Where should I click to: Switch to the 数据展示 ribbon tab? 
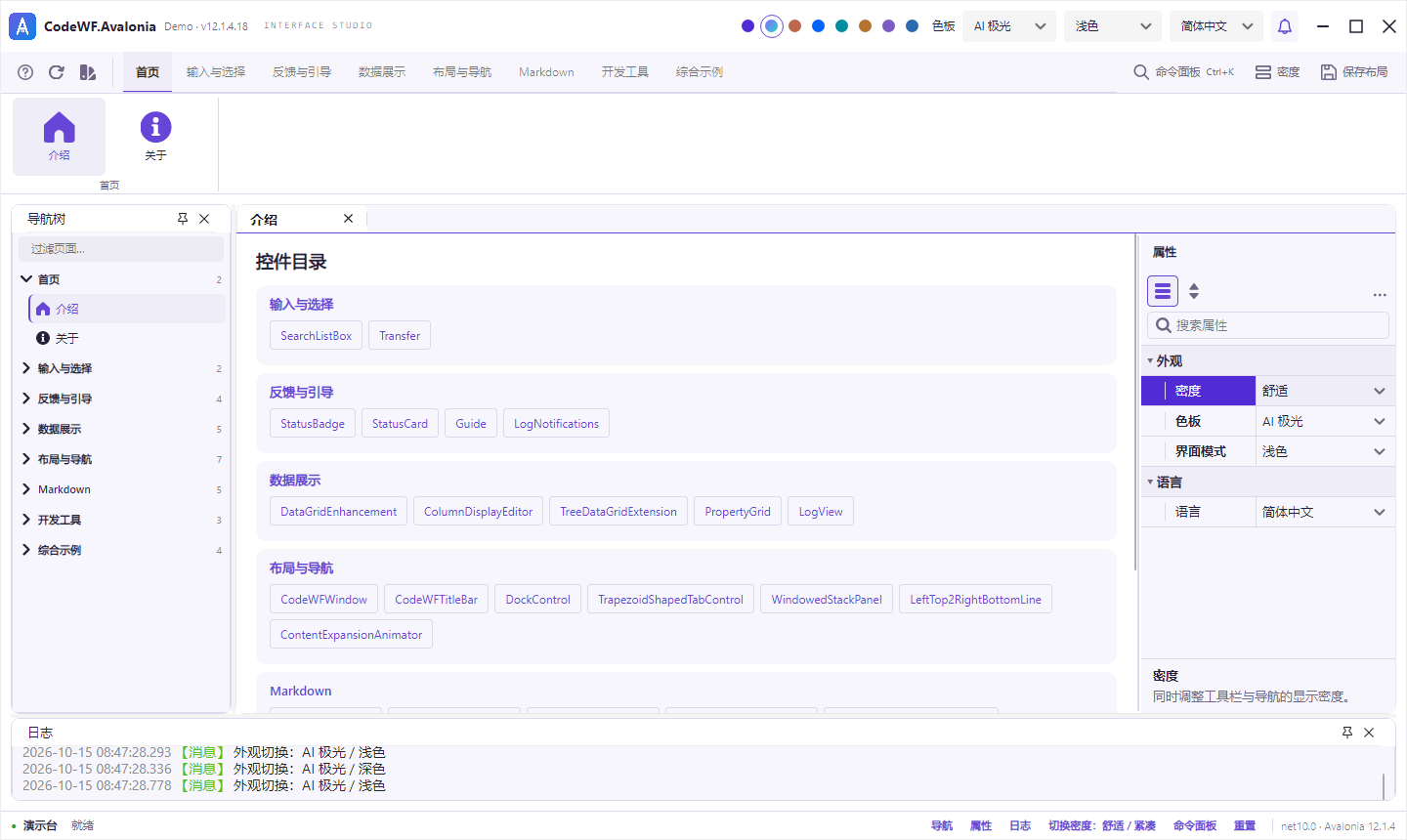pyautogui.click(x=382, y=72)
